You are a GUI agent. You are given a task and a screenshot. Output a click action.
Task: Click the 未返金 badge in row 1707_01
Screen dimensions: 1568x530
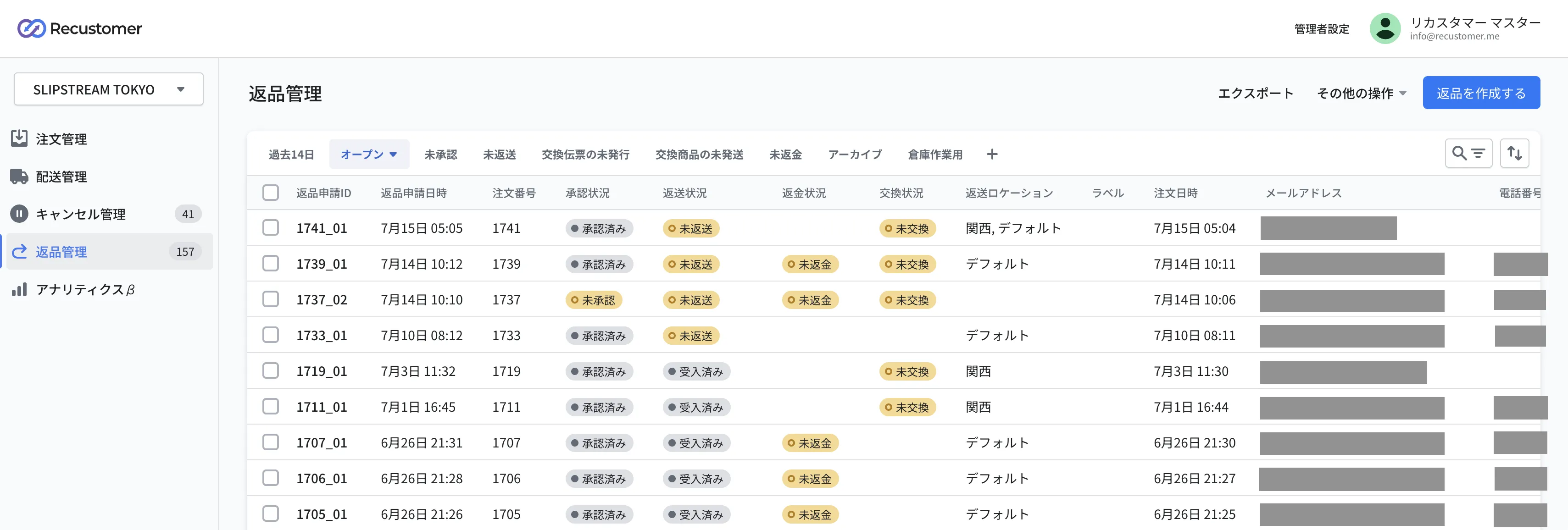[x=810, y=443]
